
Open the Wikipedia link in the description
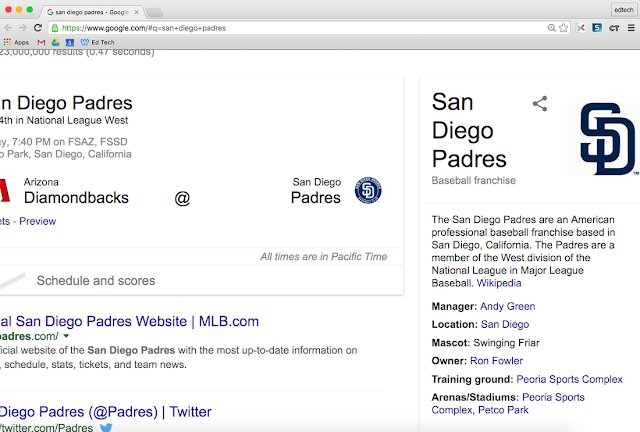[x=499, y=283]
